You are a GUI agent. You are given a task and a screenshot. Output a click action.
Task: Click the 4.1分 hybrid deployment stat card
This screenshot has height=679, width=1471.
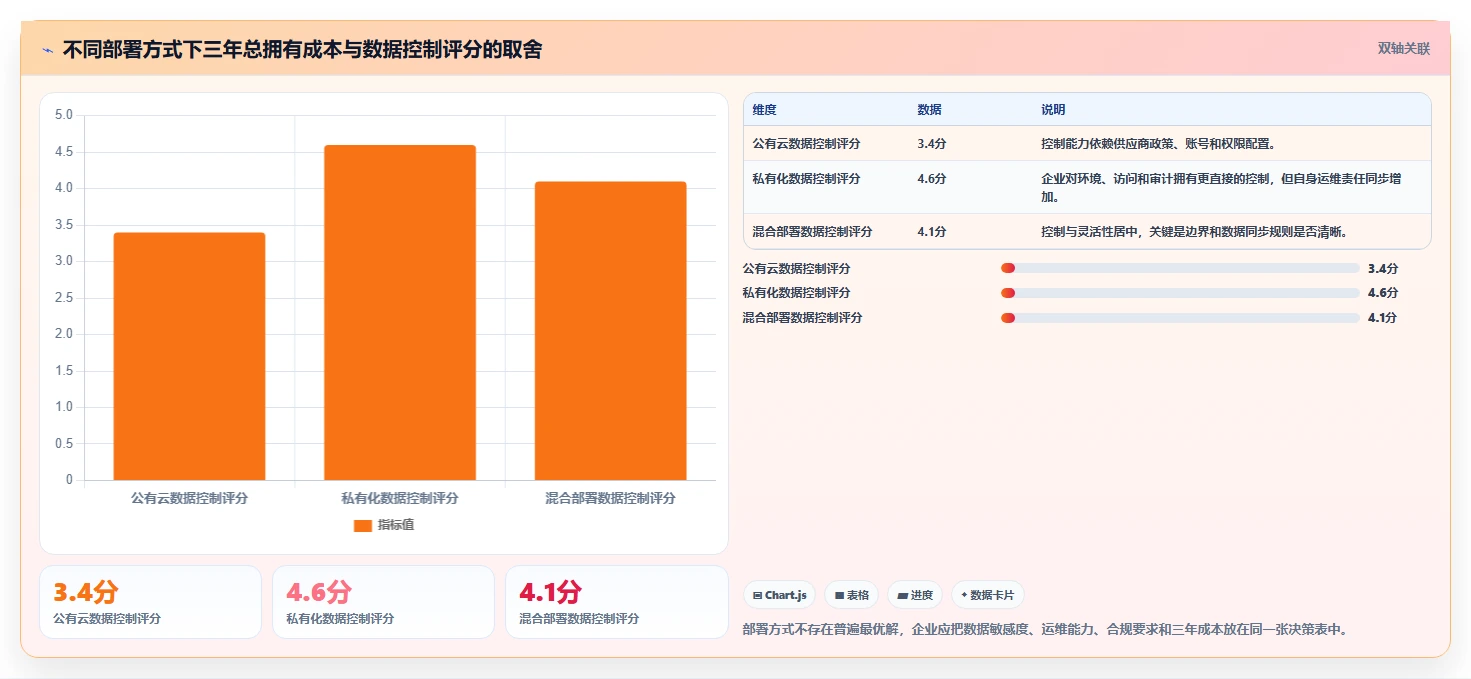(617, 602)
